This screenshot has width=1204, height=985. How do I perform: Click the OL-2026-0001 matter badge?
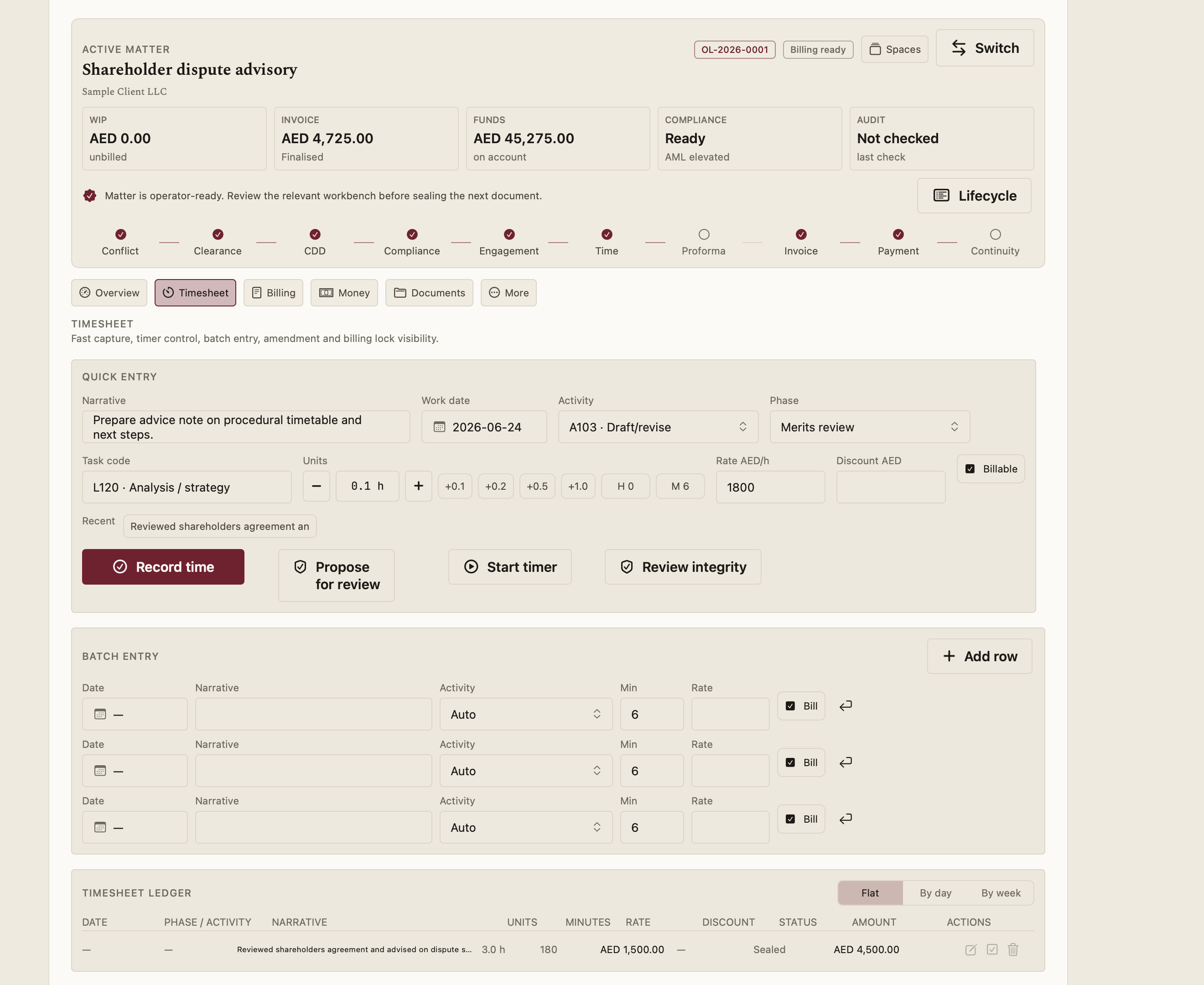[x=735, y=49]
